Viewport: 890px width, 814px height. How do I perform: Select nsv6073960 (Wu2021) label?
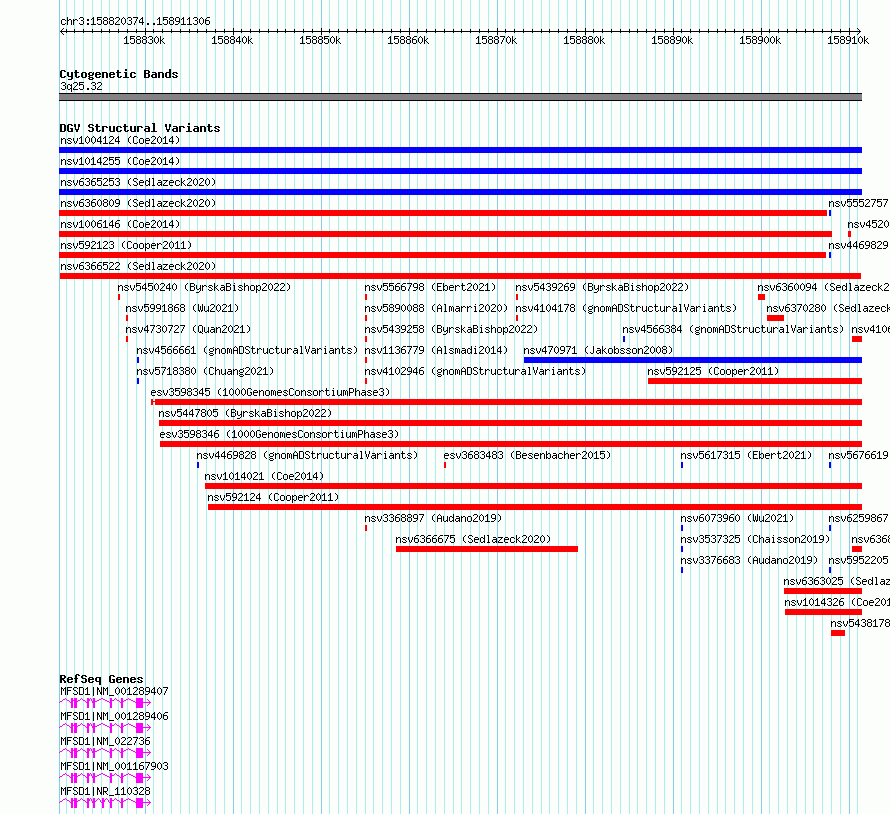[x=737, y=518]
